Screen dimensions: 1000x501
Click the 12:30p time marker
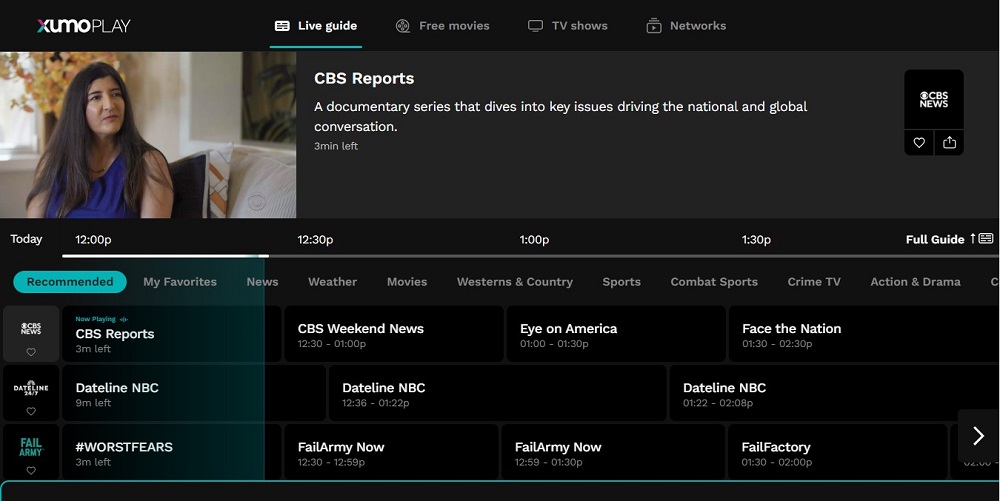tap(315, 240)
